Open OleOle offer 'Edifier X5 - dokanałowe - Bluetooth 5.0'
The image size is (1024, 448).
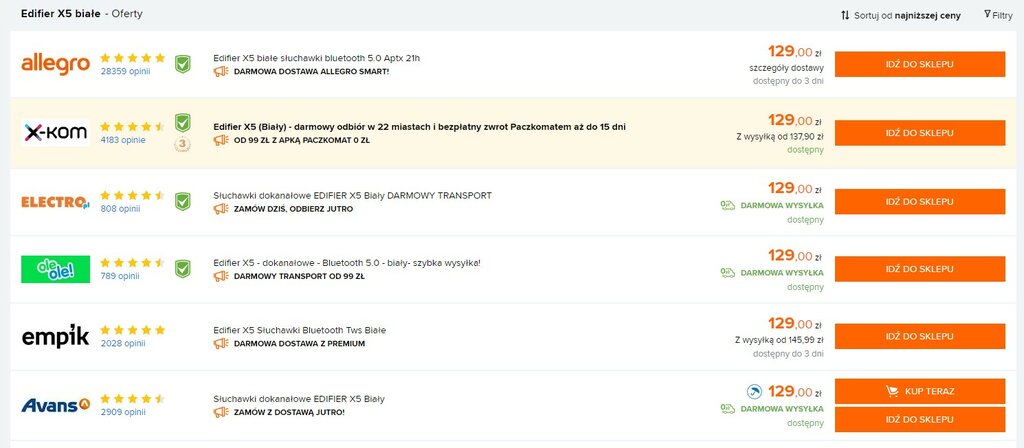pos(347,263)
